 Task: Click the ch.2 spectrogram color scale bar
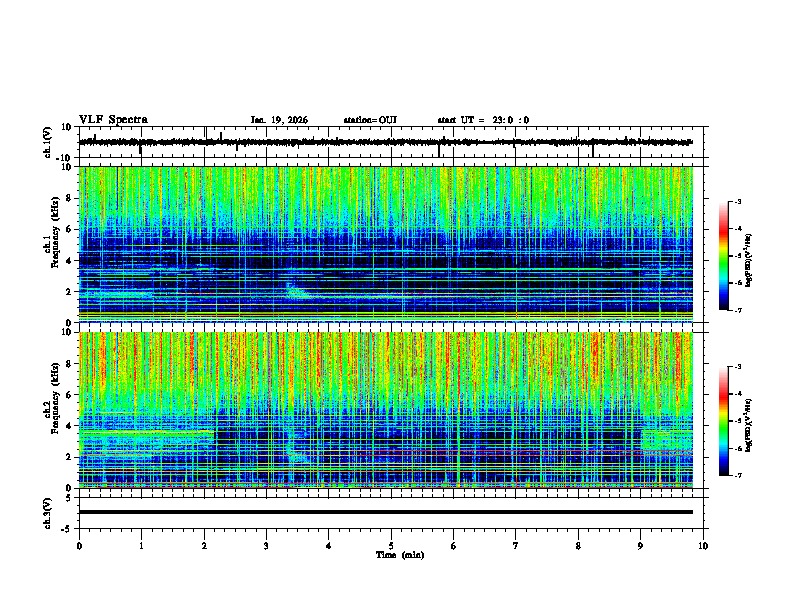(x=724, y=421)
